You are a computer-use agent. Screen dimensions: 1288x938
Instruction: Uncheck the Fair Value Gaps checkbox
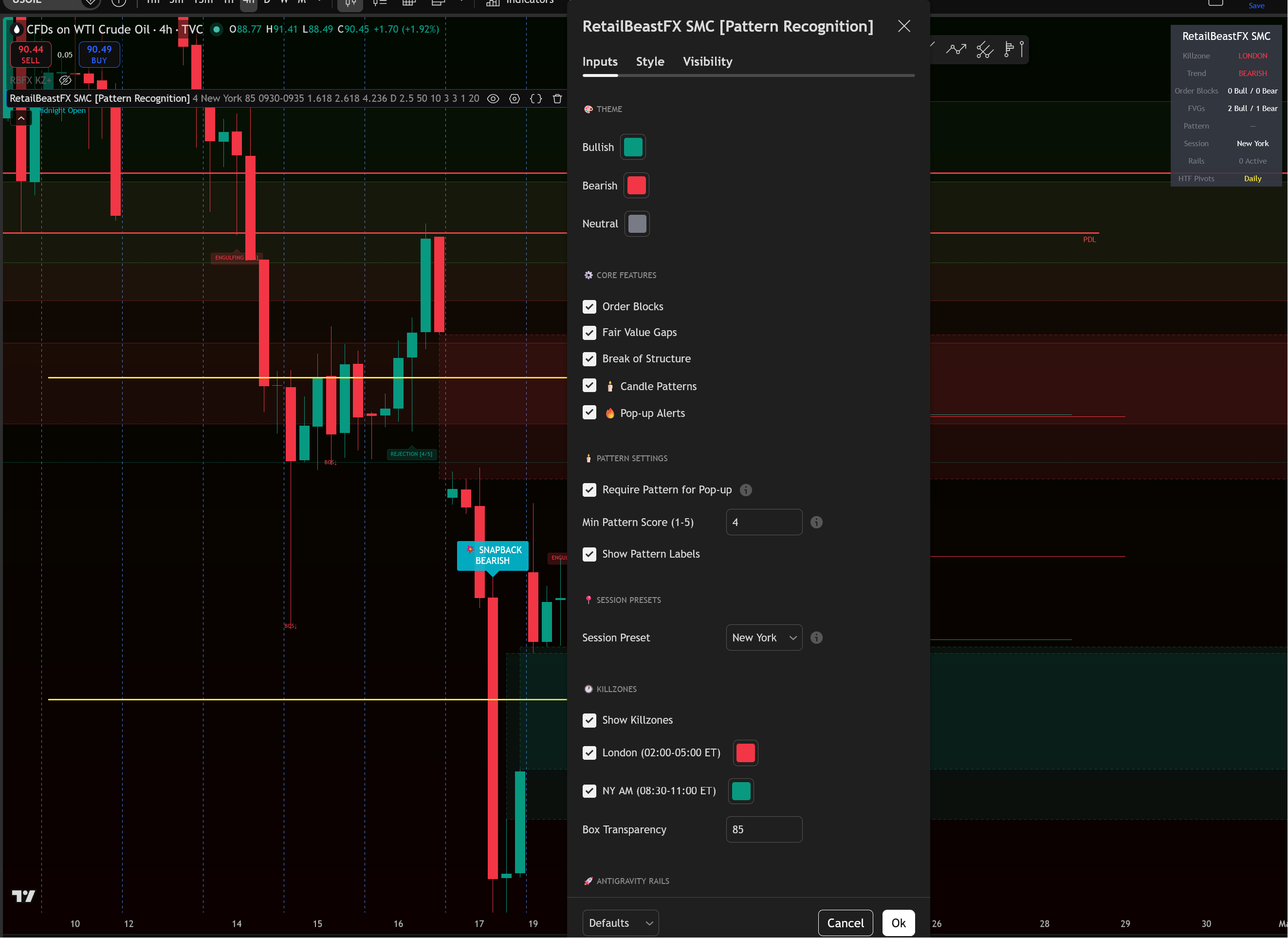[x=589, y=332]
